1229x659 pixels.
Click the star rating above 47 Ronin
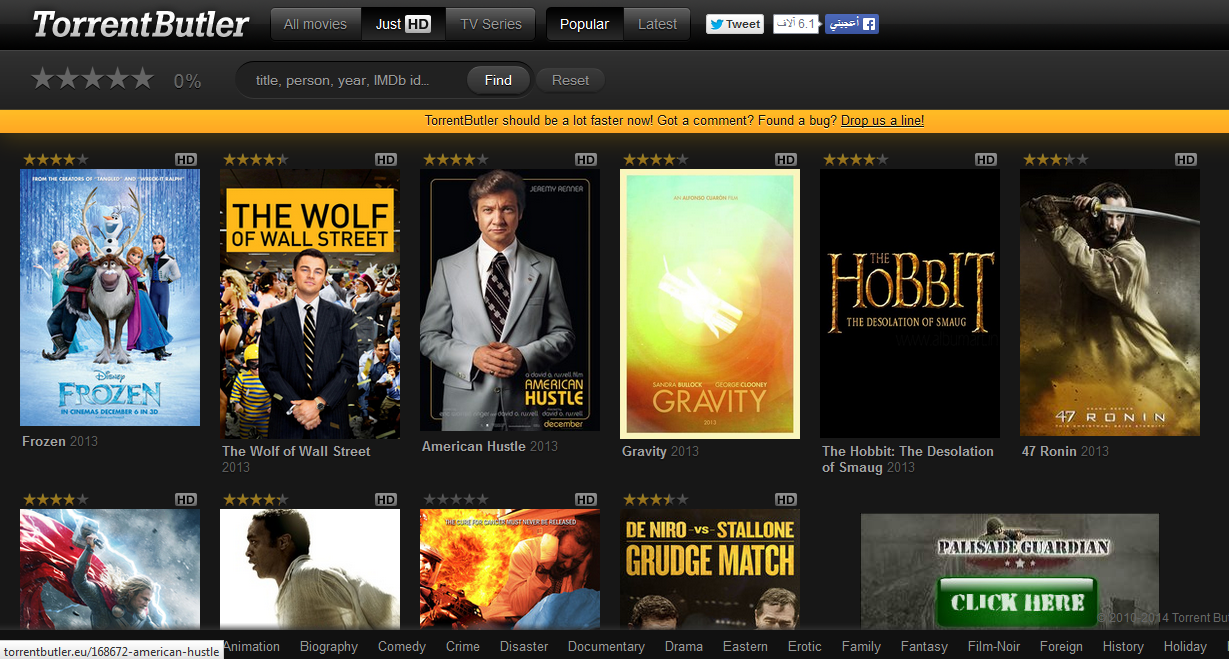(x=1055, y=159)
